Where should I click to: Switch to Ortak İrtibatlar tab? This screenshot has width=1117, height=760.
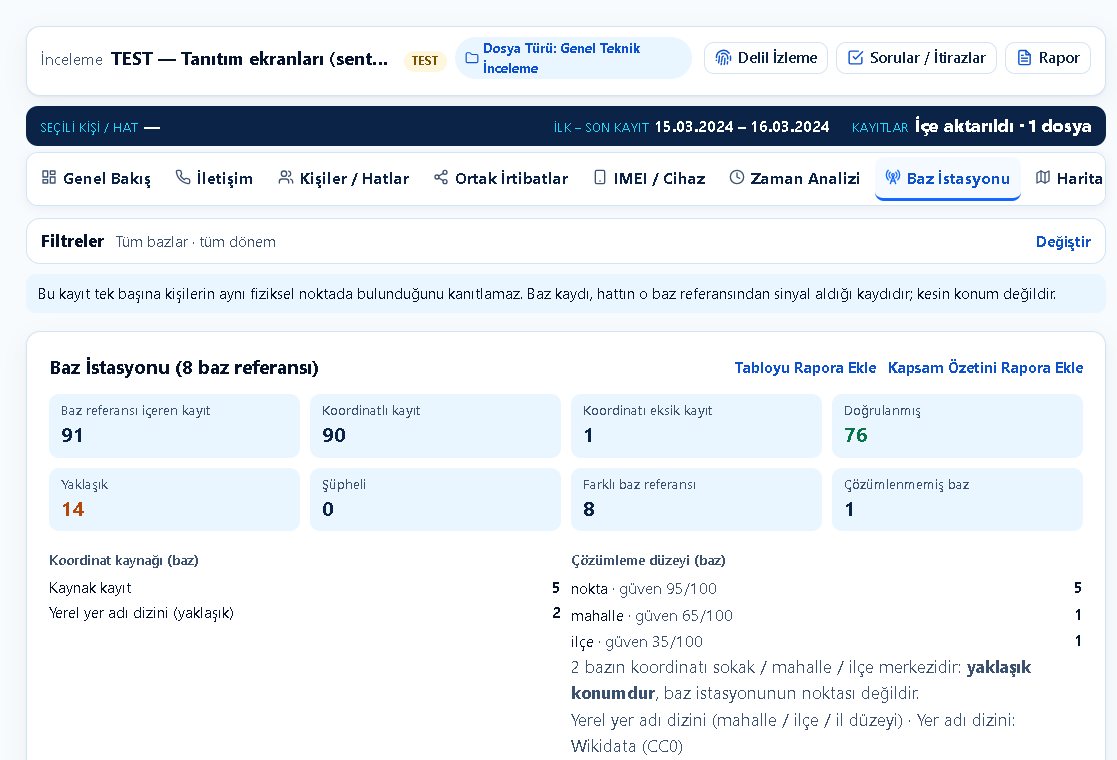pyautogui.click(x=501, y=178)
